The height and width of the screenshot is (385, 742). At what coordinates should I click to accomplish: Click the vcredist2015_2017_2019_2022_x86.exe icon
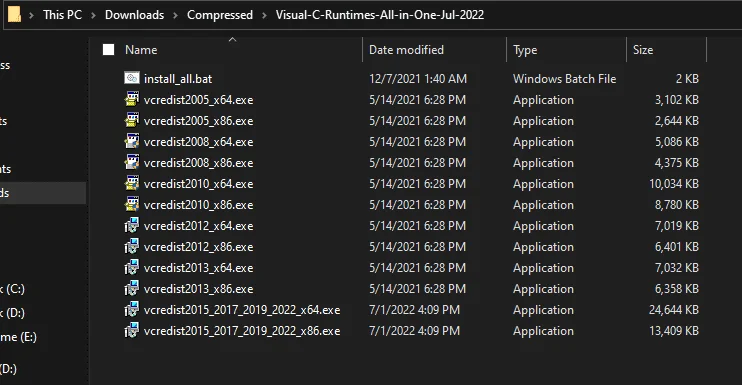132,330
